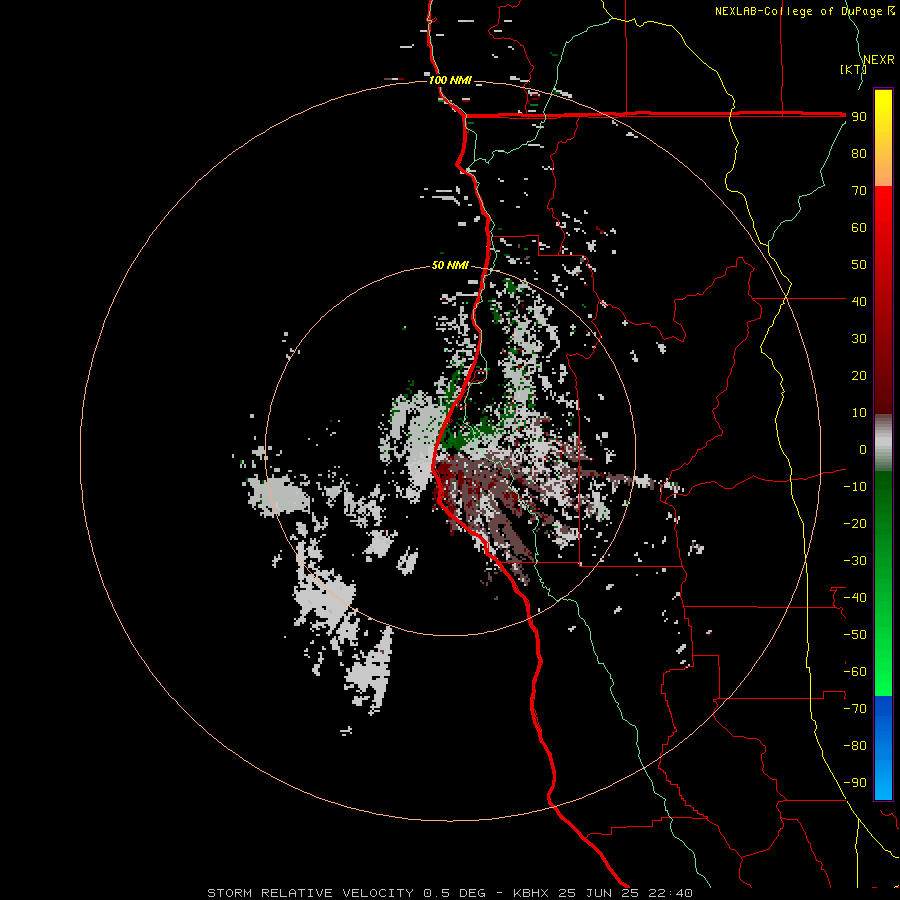Click the "-90" value on velocity scale
This screenshot has width=900, height=900.
pyautogui.click(x=855, y=783)
